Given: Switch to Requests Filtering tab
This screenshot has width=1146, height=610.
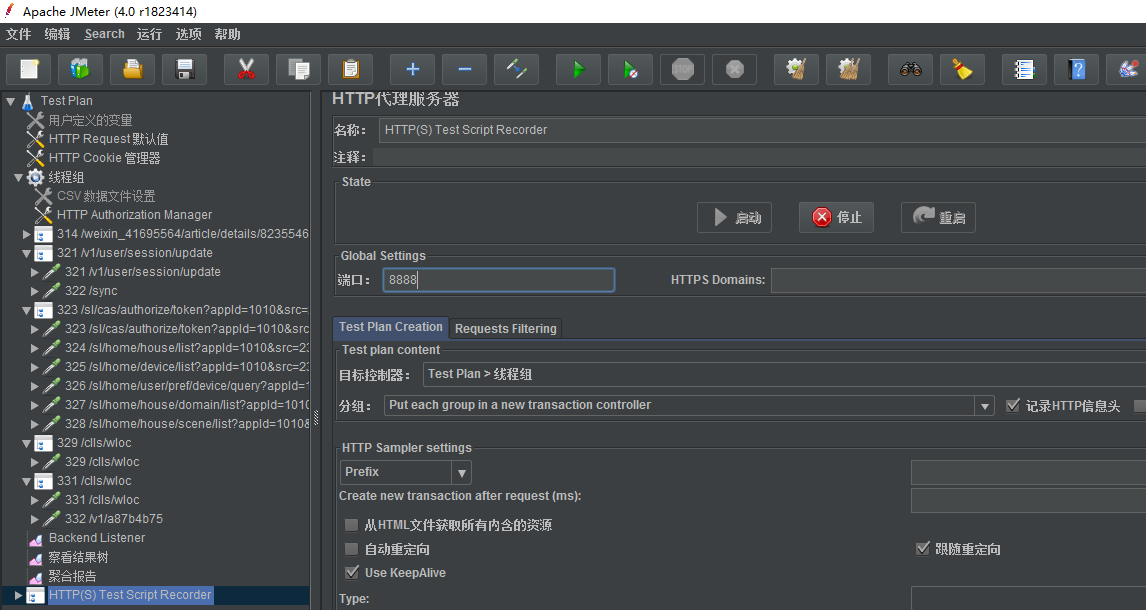Looking at the screenshot, I should tap(506, 329).
